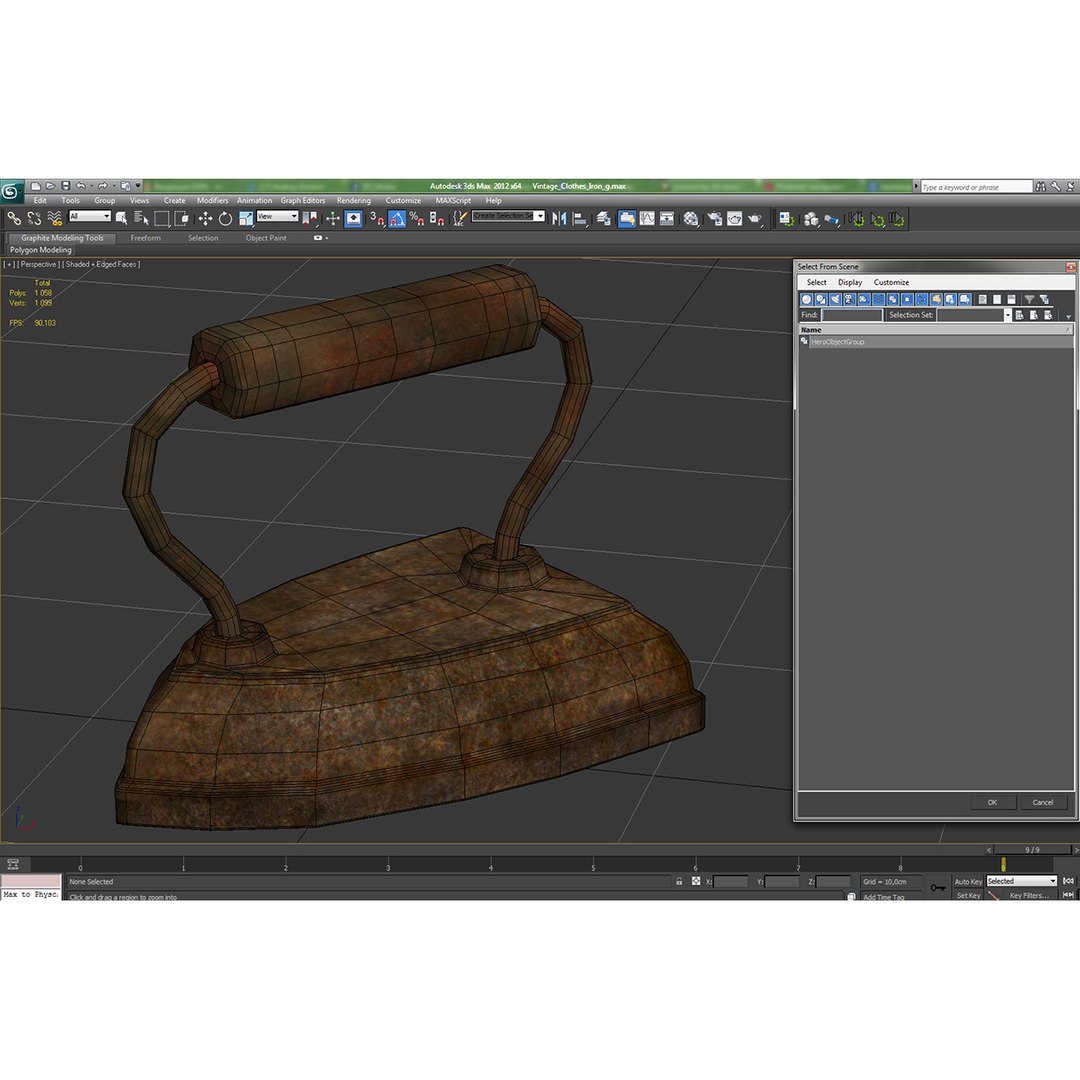1080x1080 pixels.
Task: Click the Select by Name icon
Action: click(x=142, y=219)
